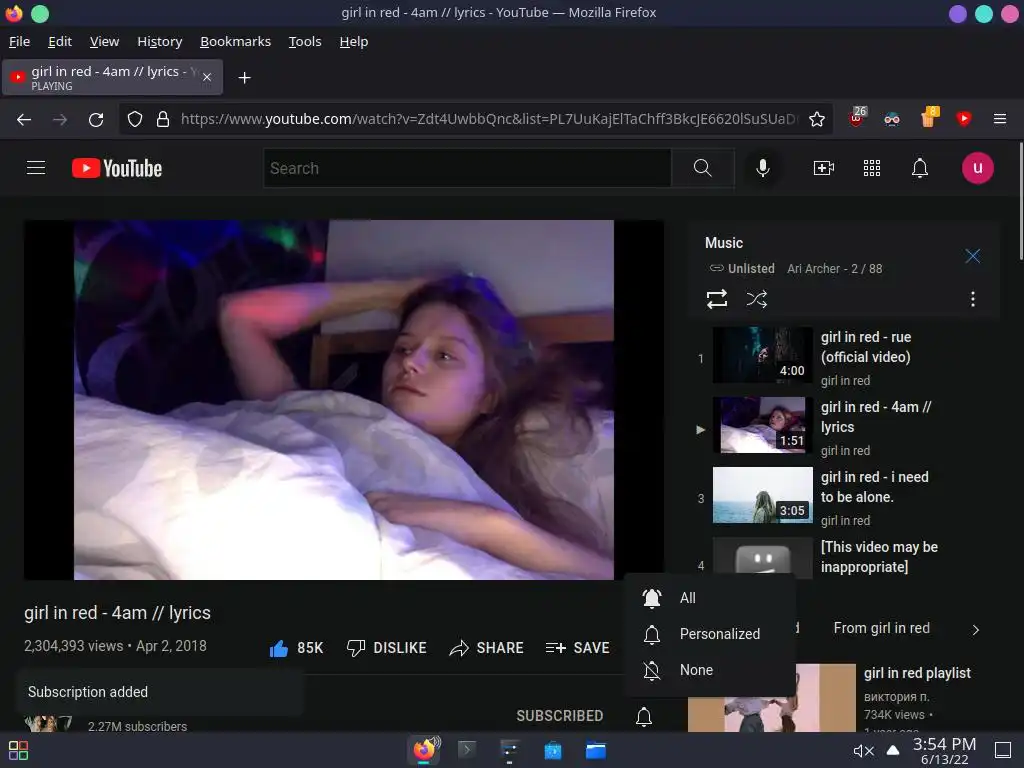Click the From girl in red chip
The image size is (1024, 768).
881,628
